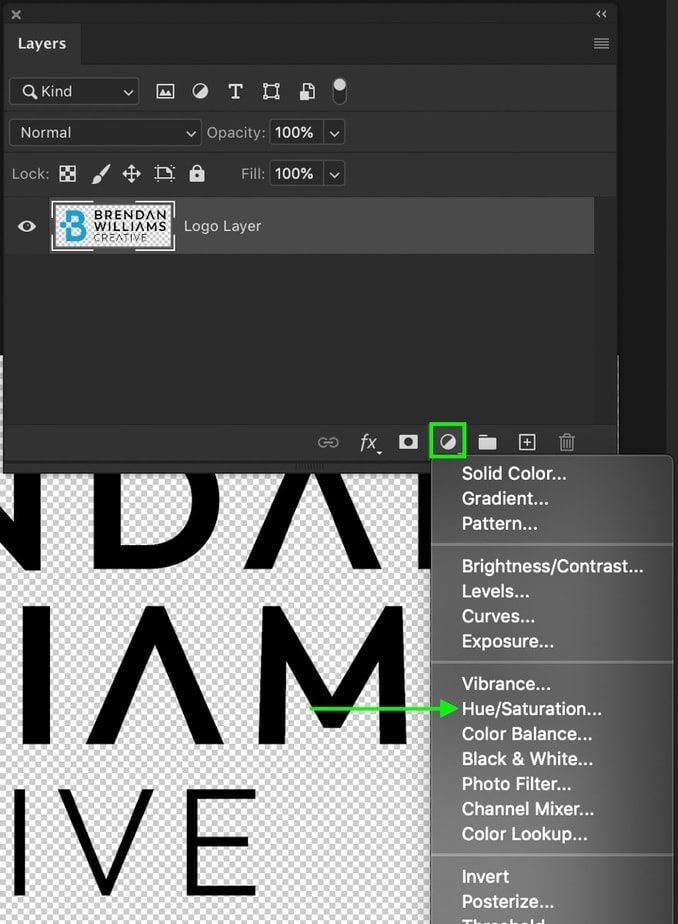This screenshot has height=924, width=678.
Task: Click the link layers icon
Action: (328, 442)
